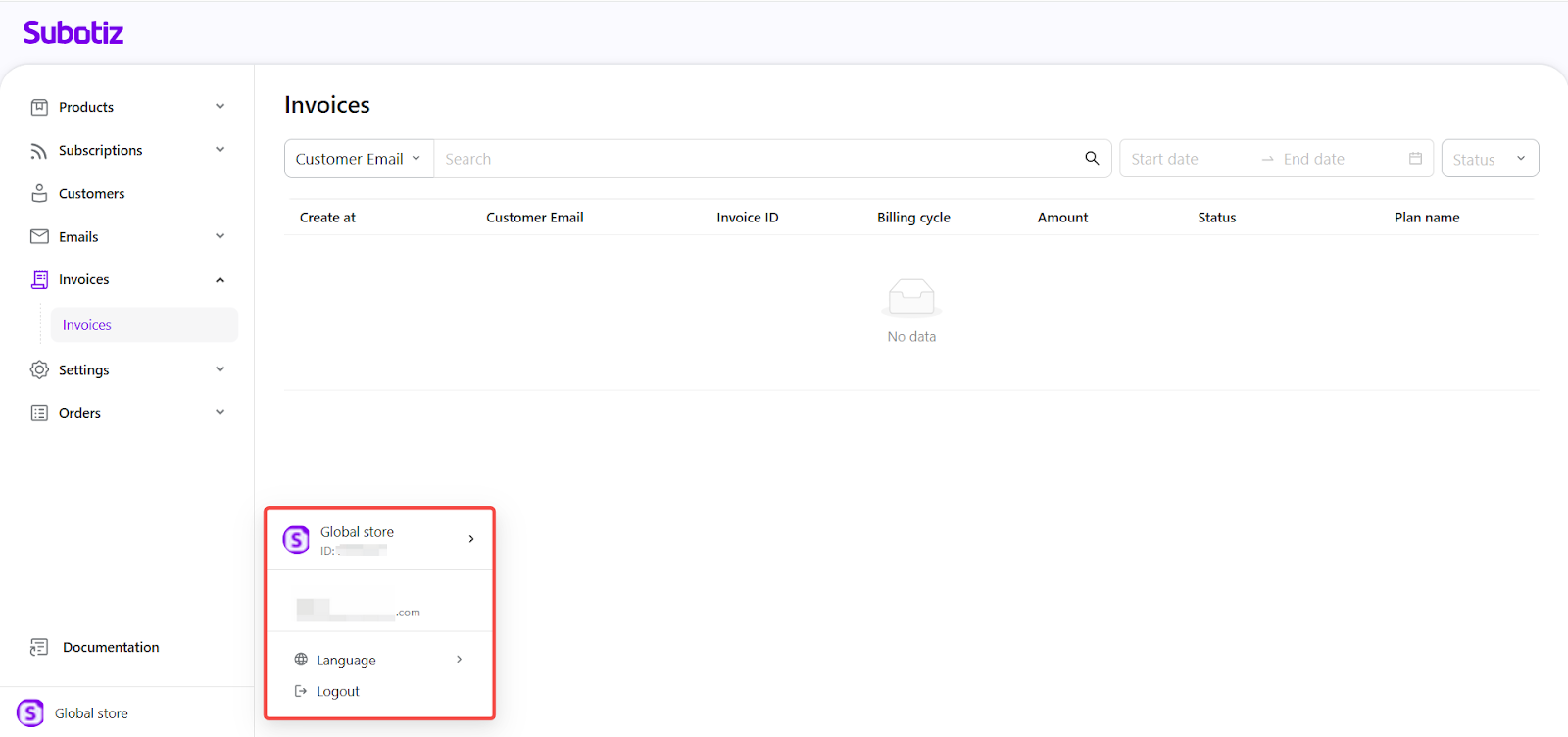
Task: Open the Status filter dropdown
Action: (x=1489, y=159)
